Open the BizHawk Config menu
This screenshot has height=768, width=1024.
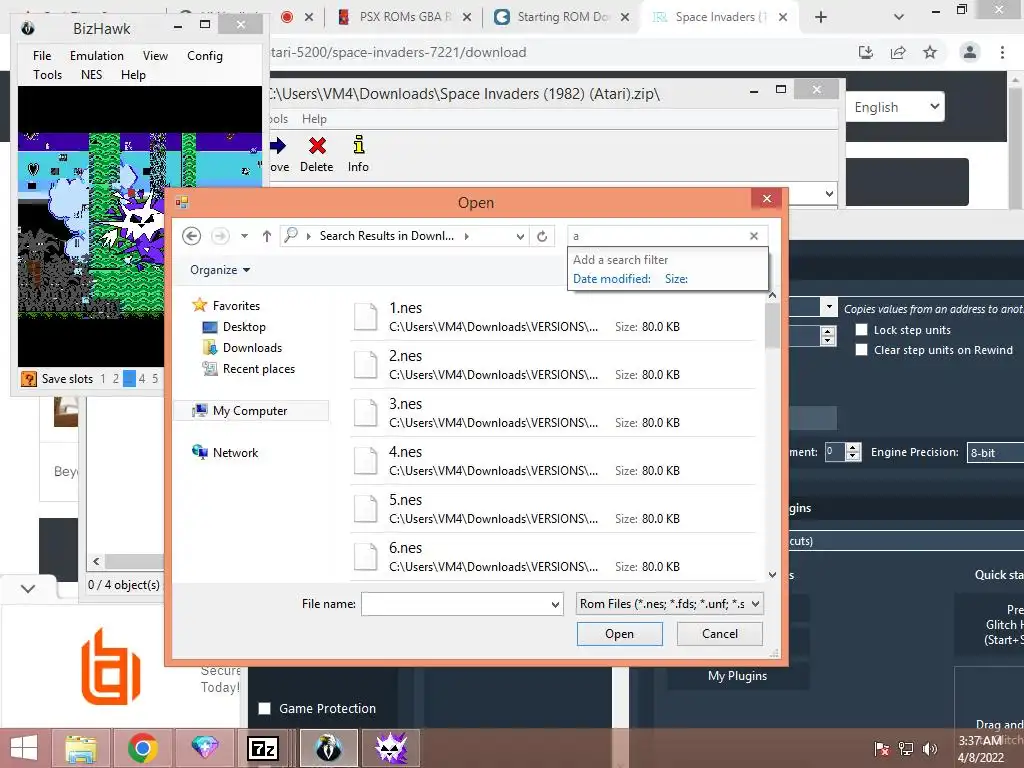205,56
